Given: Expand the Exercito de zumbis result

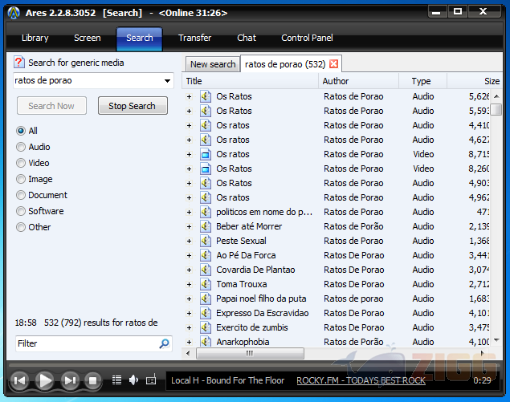Looking at the screenshot, I should tap(189, 328).
